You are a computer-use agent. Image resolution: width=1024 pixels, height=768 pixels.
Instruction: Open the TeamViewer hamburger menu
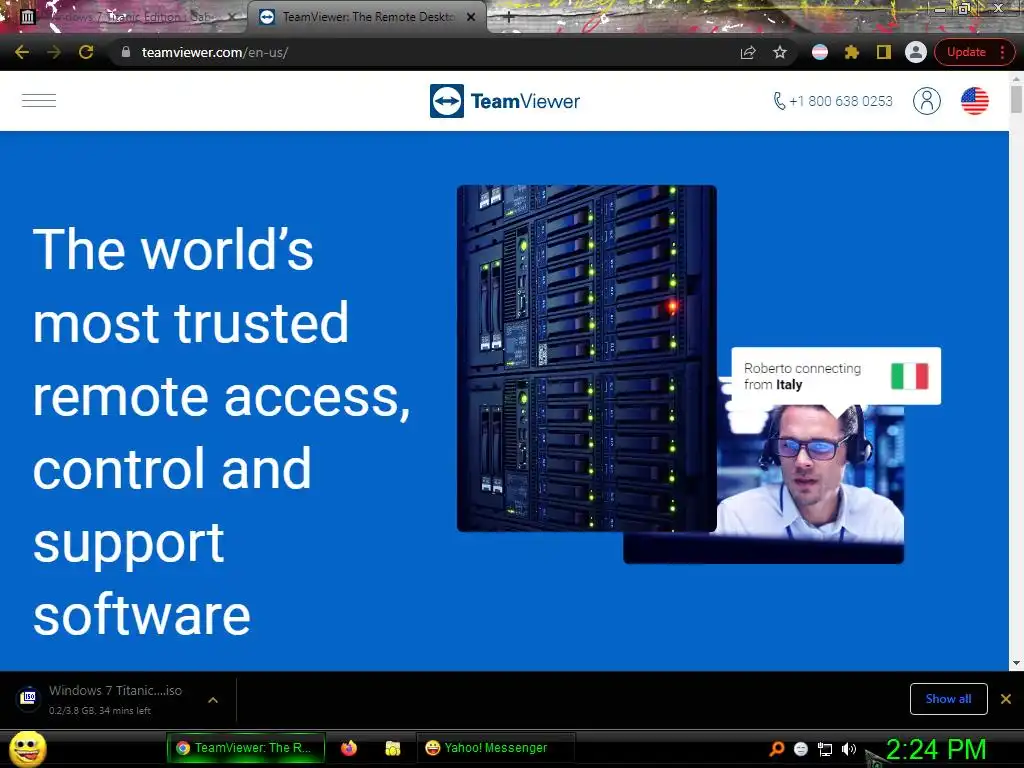39,101
